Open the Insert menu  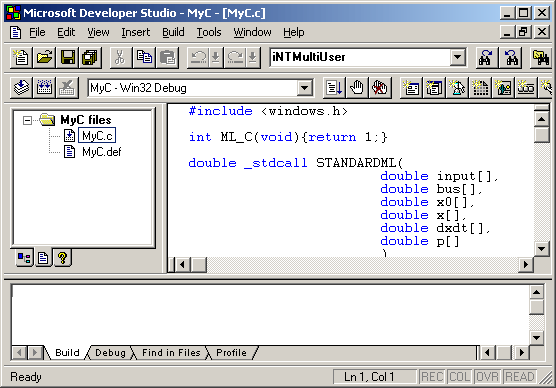click(x=135, y=32)
